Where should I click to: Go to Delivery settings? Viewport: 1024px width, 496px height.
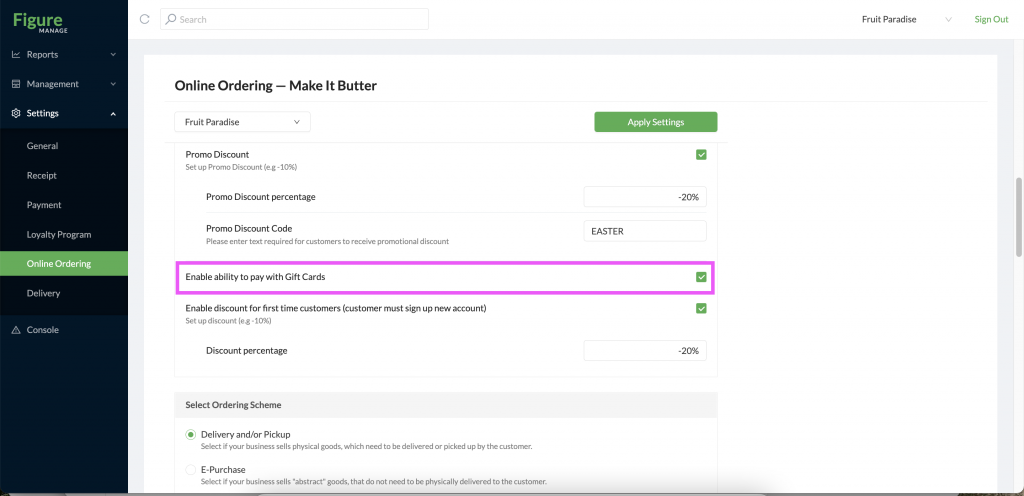point(43,294)
